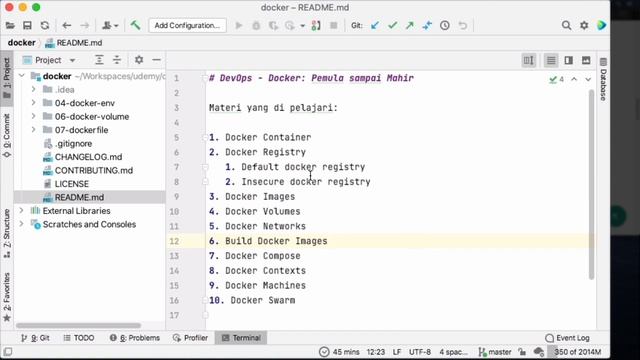Screen dimensions: 640x360
Task: Open file with the folder toolbar icon
Action: (x=10, y=25)
